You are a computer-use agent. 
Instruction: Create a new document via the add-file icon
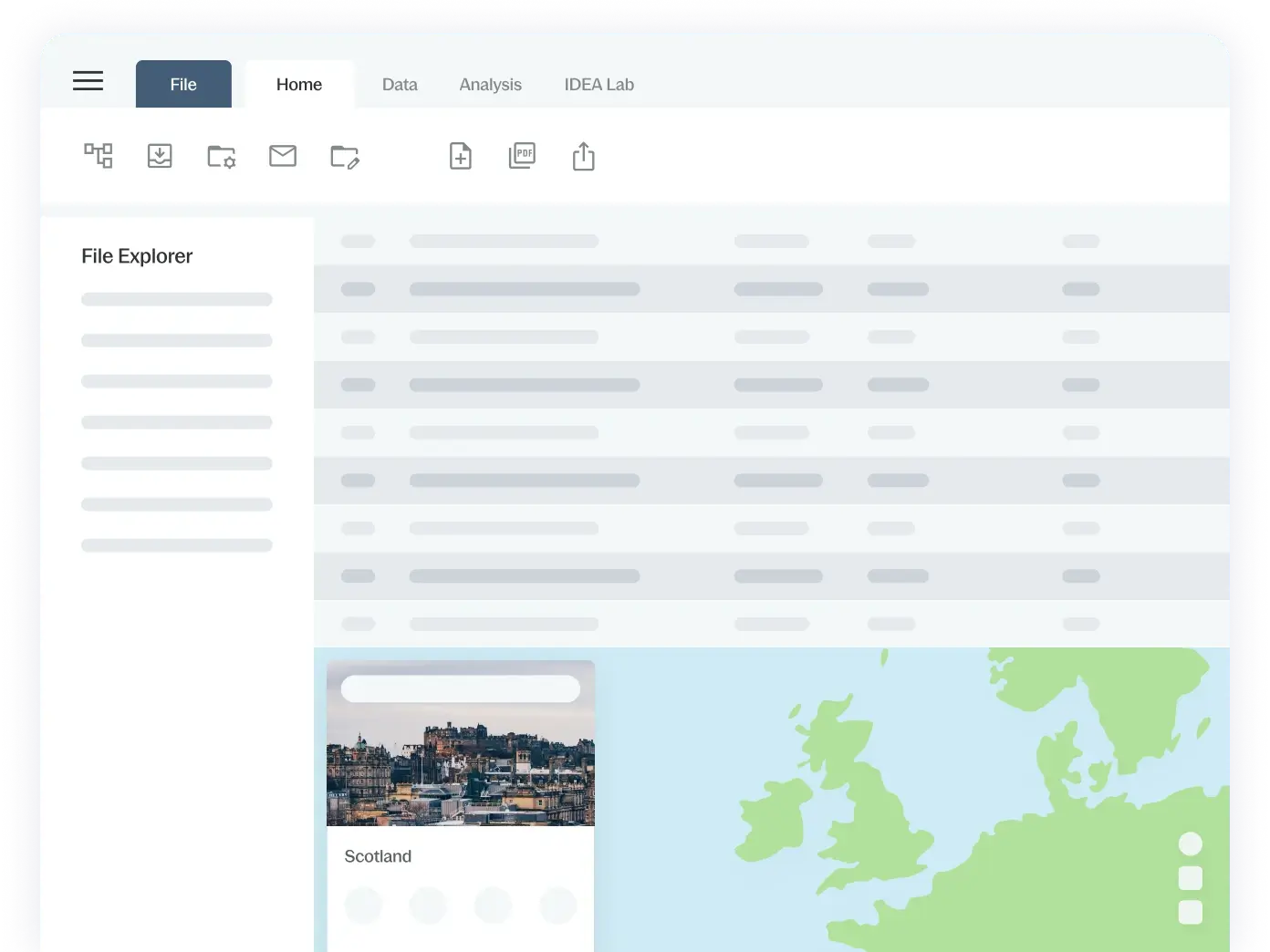[x=461, y=156]
